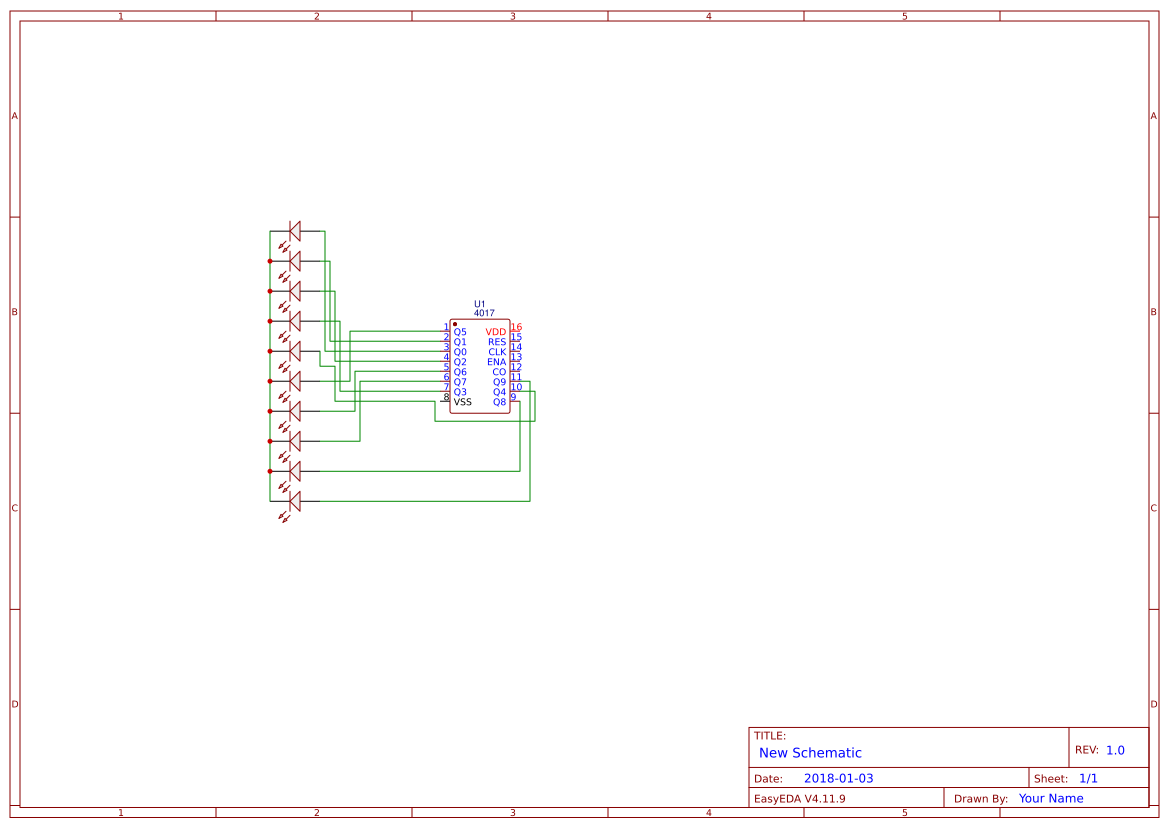Click the VDD pin label on U1
Screen dimensions: 1169x828
click(x=495, y=331)
